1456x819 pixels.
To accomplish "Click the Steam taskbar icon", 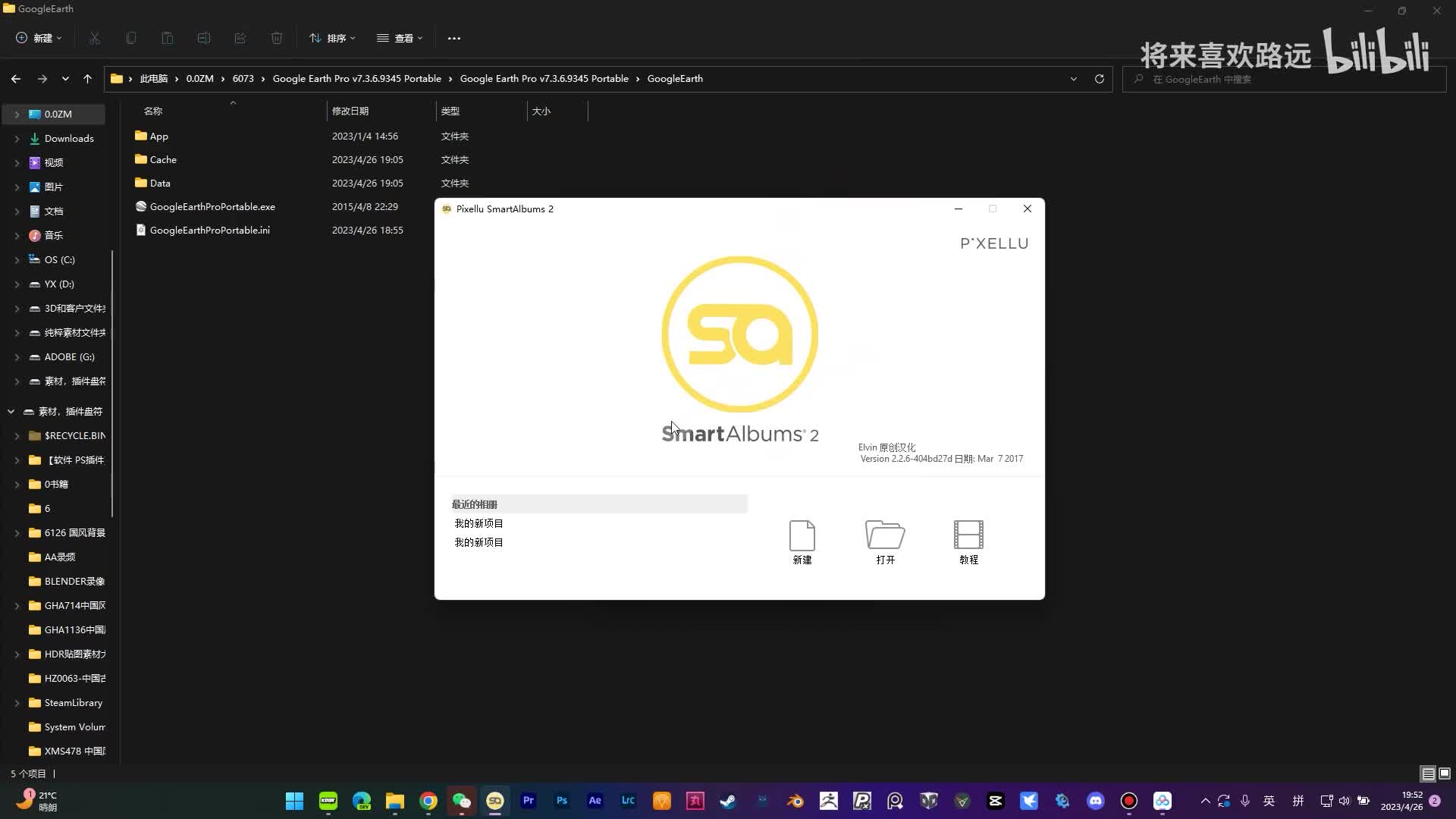I will point(728,801).
